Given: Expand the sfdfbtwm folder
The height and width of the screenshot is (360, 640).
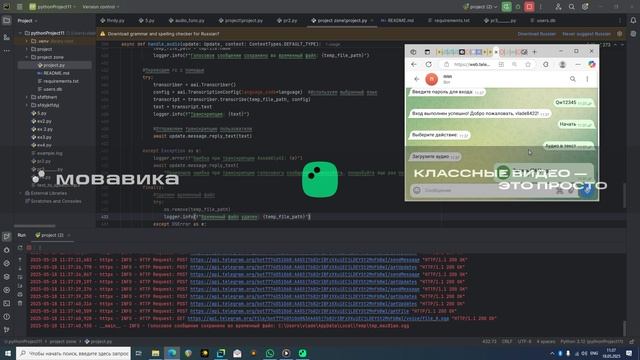Looking at the screenshot, I should (27, 97).
